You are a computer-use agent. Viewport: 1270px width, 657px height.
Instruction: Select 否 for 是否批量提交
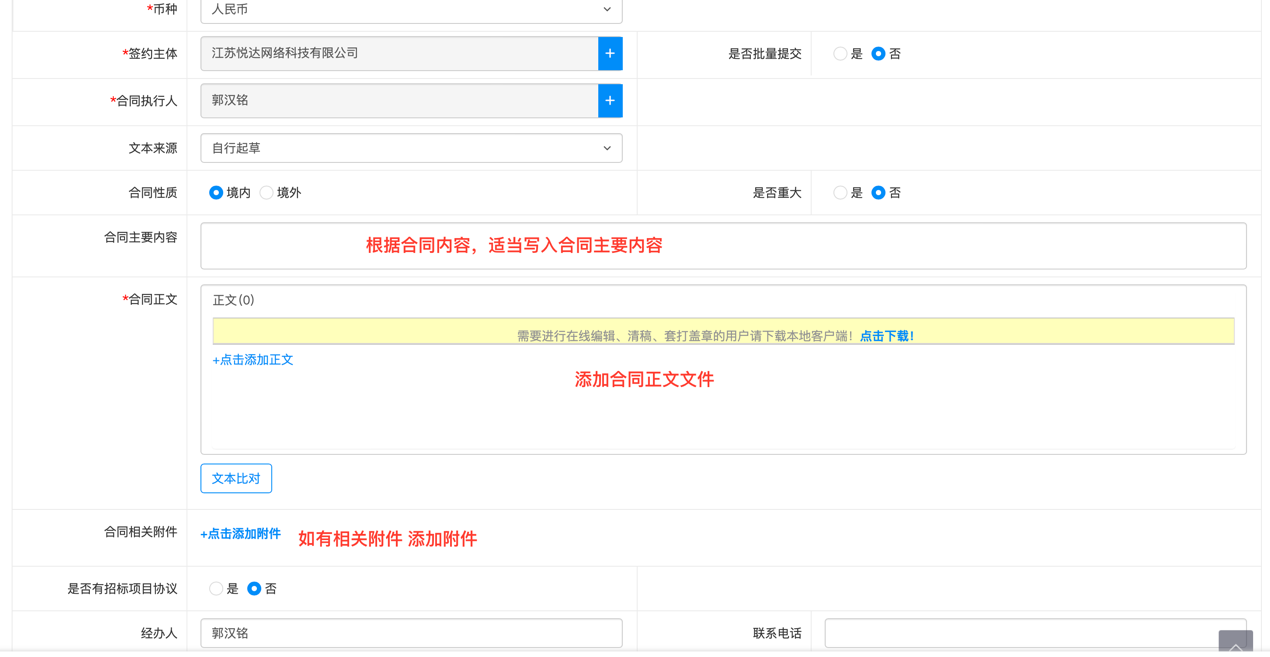[x=876, y=54]
